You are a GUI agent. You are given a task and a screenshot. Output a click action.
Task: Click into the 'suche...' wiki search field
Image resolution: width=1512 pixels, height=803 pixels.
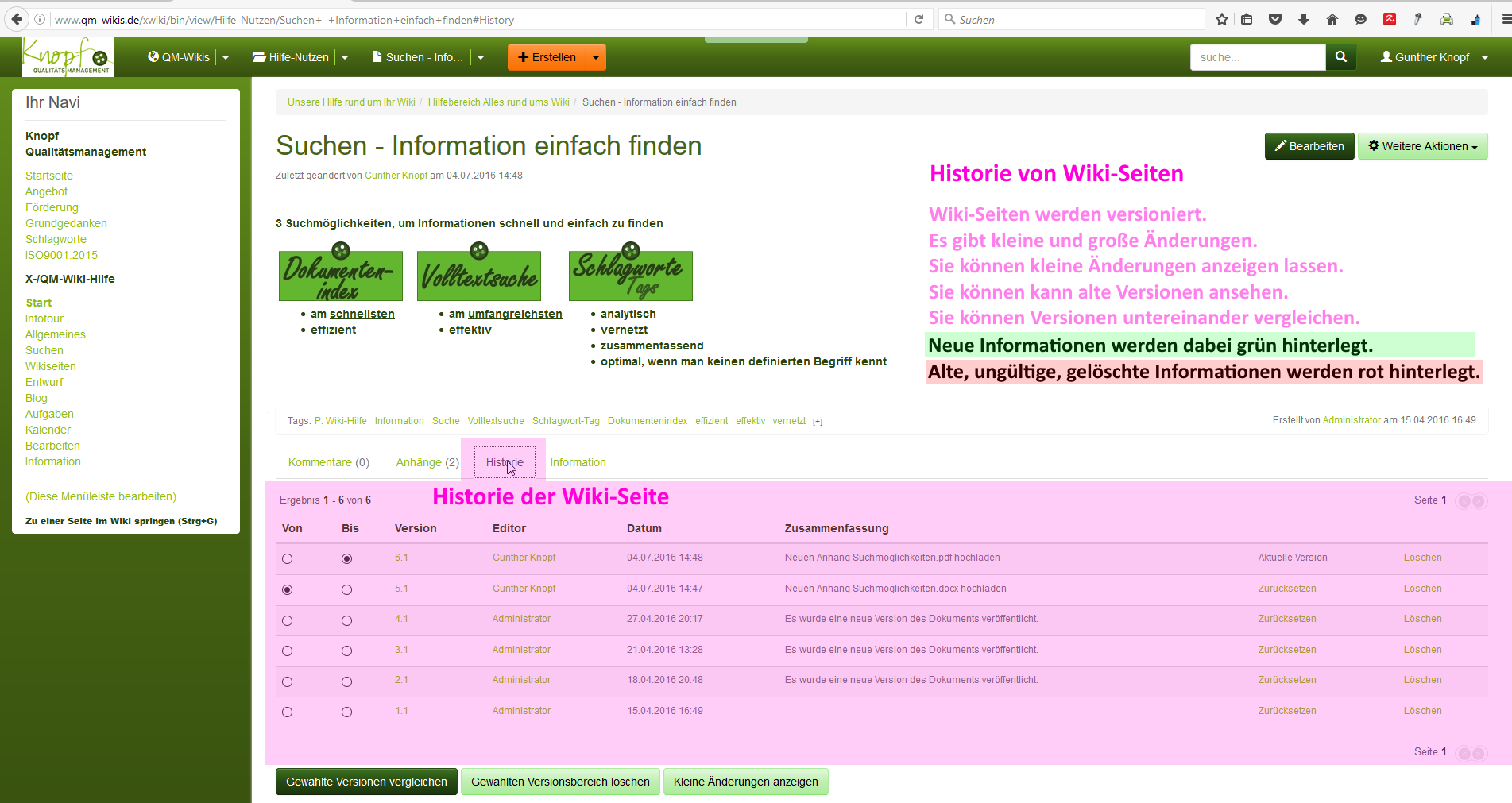pyautogui.click(x=1257, y=57)
